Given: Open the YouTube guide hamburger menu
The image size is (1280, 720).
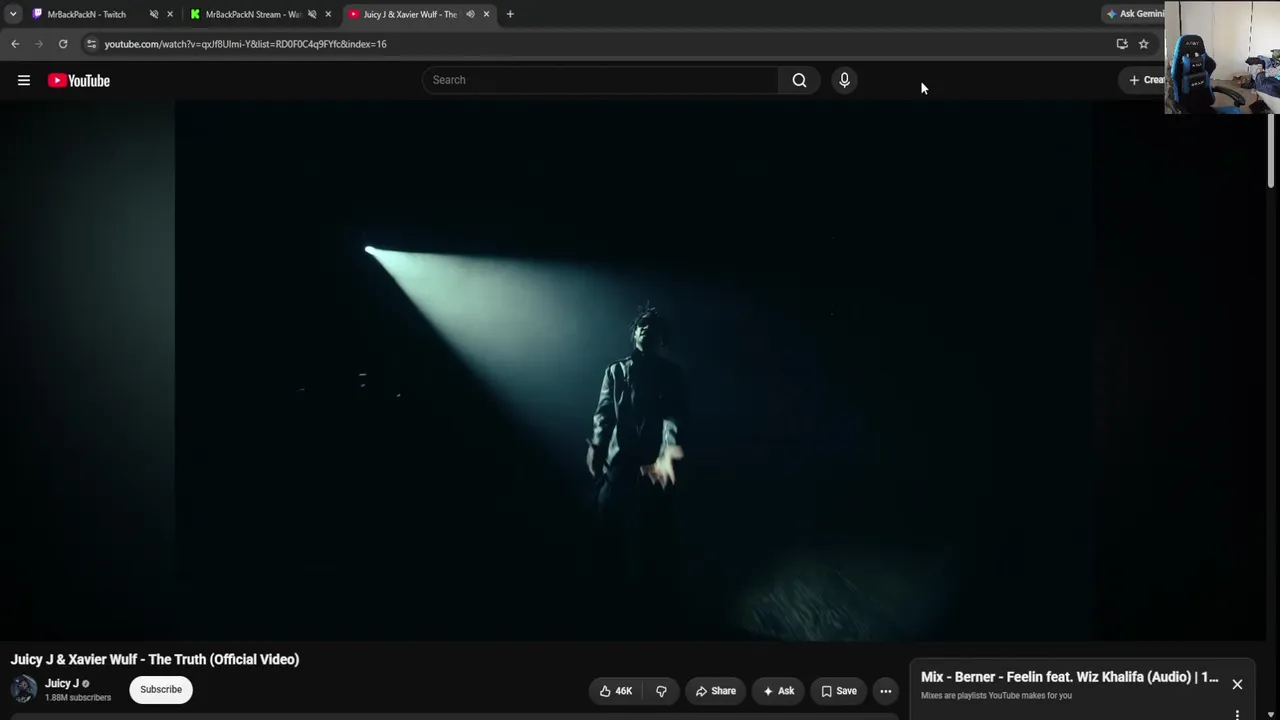Looking at the screenshot, I should click(x=24, y=80).
